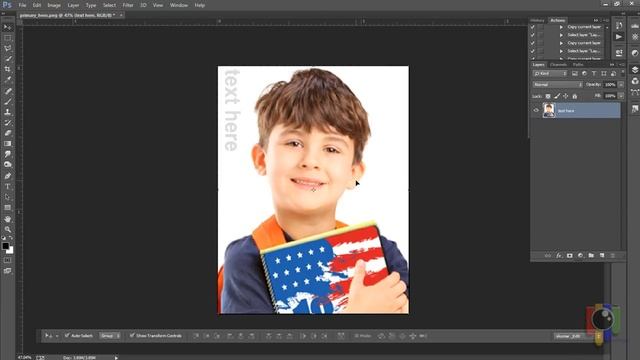The width and height of the screenshot is (640, 360).
Task: Select the Quick Selection tool
Action: 7,59
